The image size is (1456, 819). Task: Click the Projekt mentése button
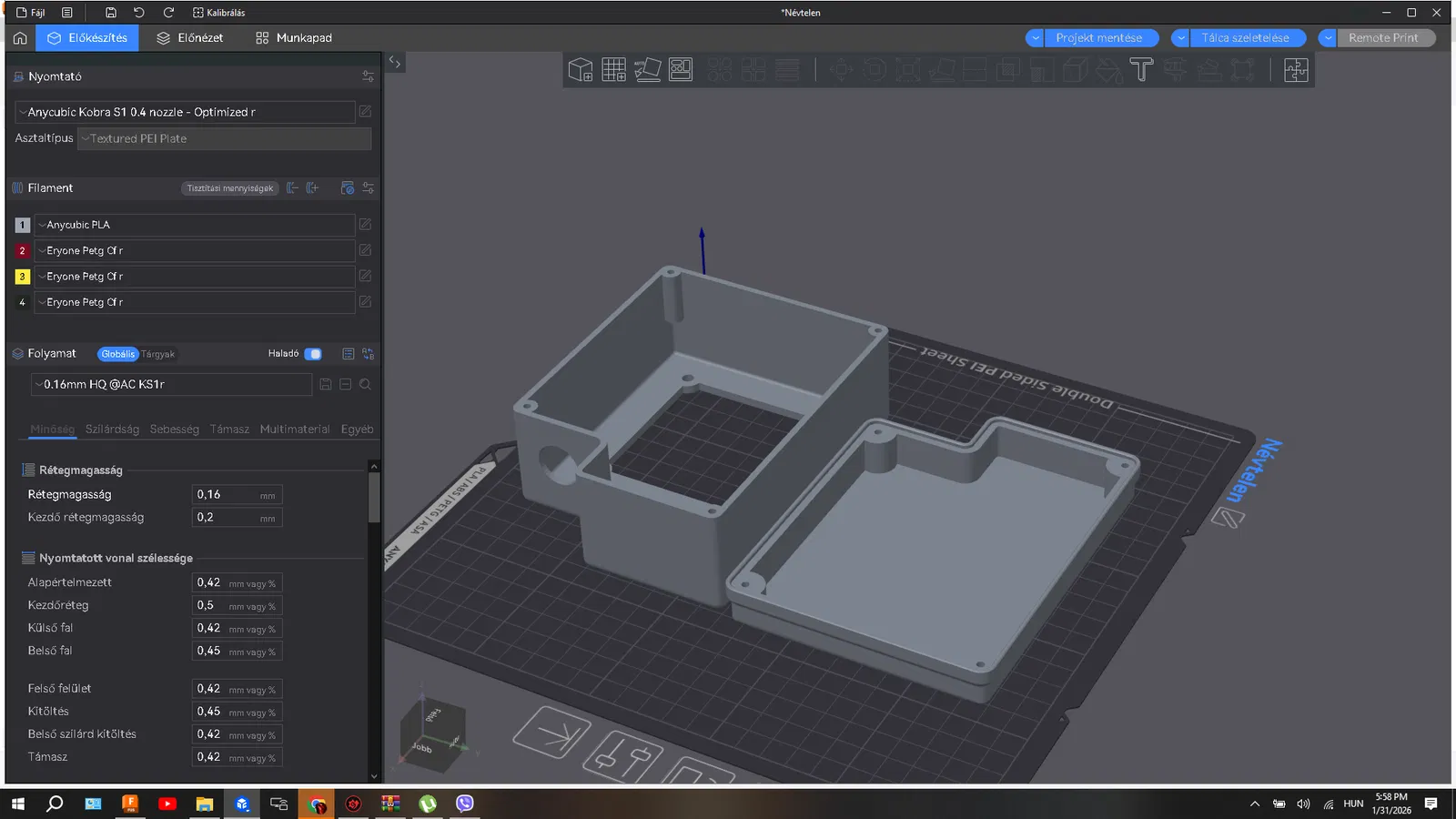pos(1098,38)
